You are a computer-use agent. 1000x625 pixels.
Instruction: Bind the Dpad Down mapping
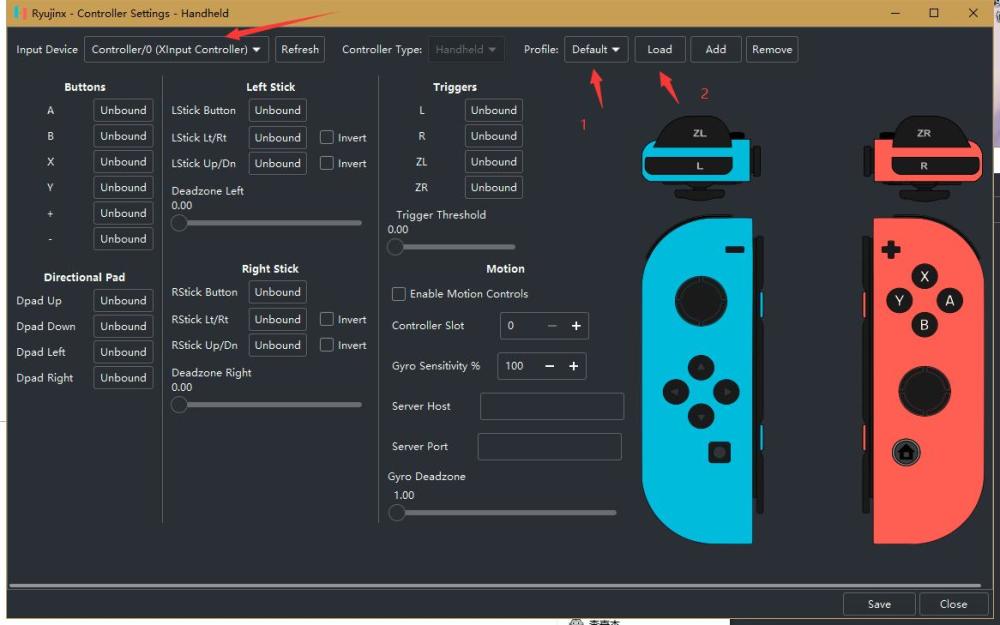123,326
